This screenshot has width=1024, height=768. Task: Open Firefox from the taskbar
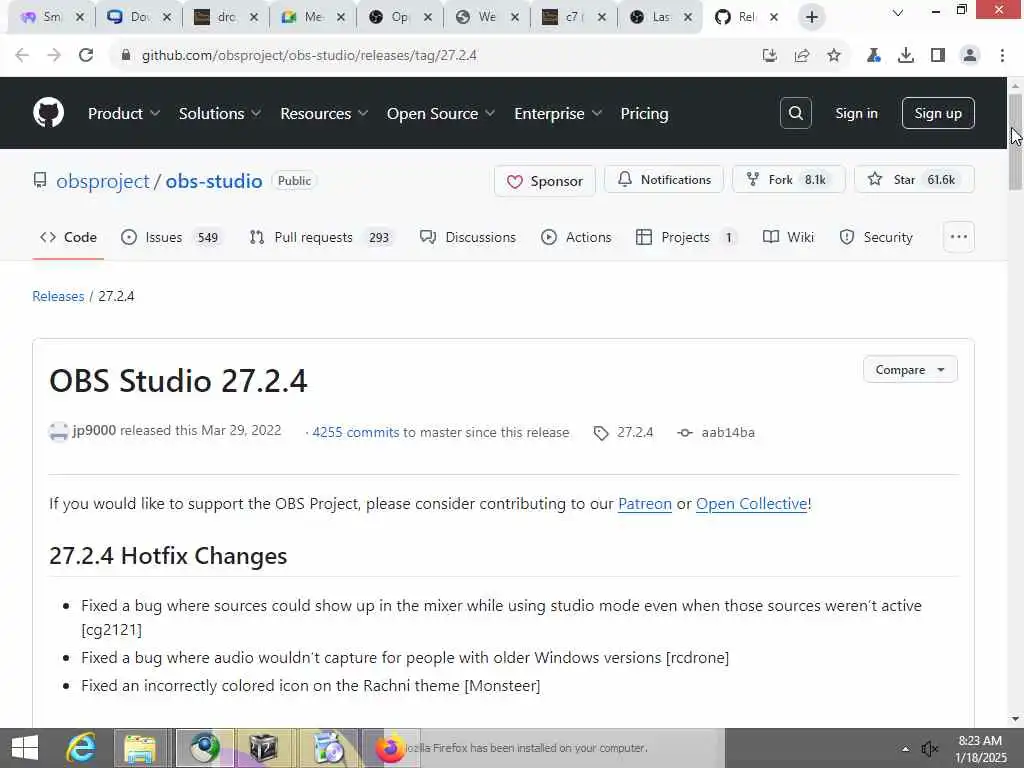coord(390,748)
